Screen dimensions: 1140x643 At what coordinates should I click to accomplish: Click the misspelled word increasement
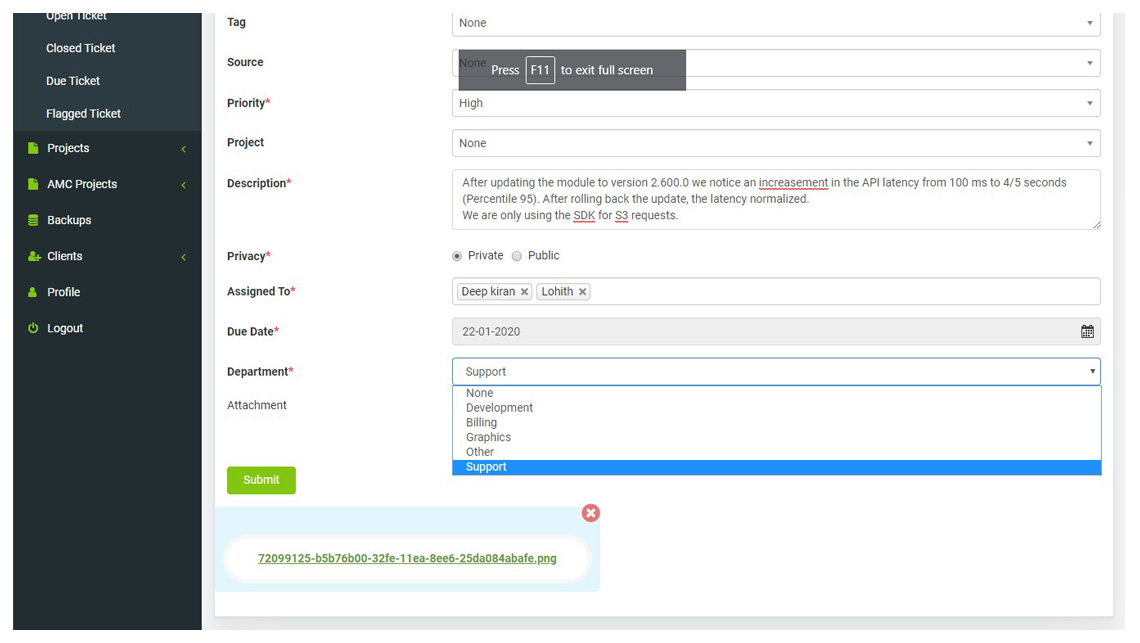tap(793, 183)
